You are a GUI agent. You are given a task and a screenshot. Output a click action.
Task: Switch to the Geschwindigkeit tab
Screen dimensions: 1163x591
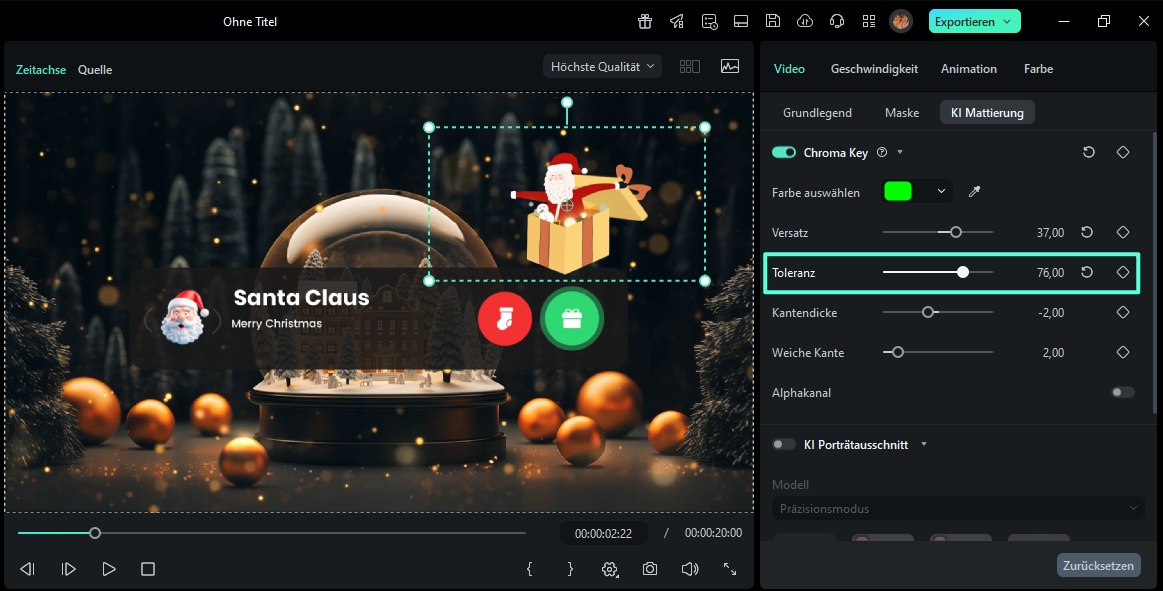coord(874,69)
